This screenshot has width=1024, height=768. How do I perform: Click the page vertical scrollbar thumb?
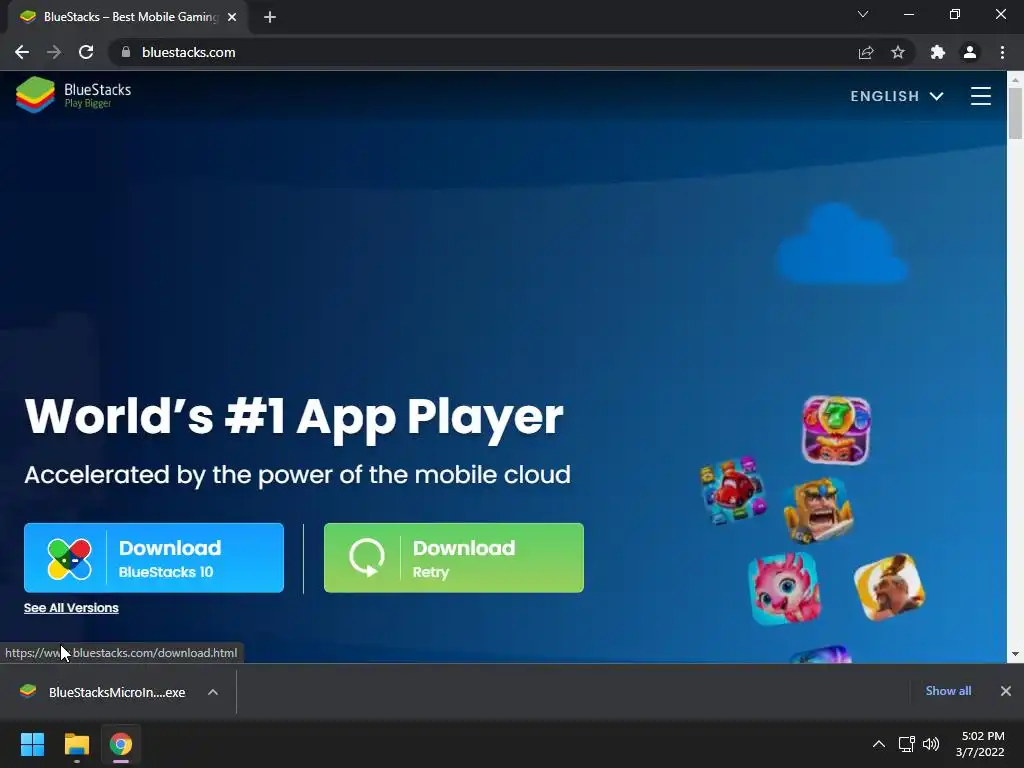(1015, 113)
